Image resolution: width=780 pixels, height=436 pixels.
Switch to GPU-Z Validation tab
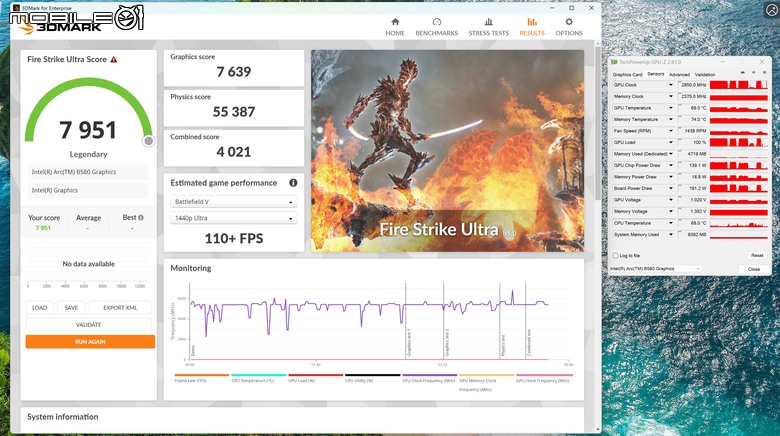[x=705, y=74]
